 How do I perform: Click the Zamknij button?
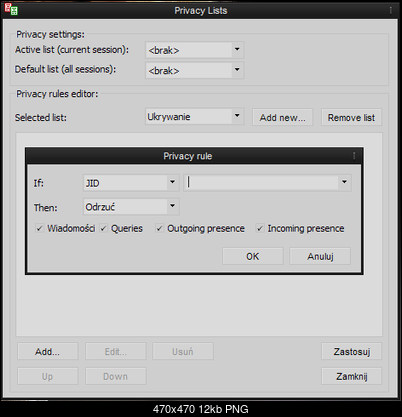(351, 376)
